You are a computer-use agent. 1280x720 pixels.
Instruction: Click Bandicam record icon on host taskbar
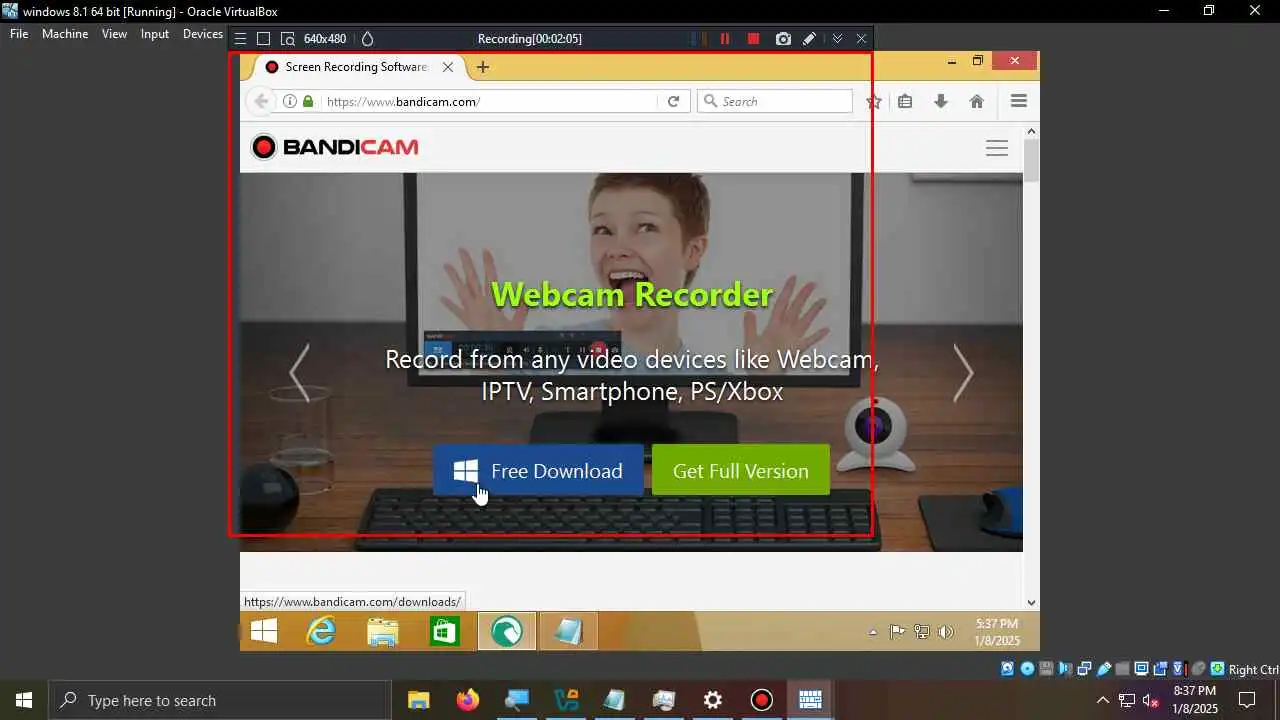click(762, 700)
